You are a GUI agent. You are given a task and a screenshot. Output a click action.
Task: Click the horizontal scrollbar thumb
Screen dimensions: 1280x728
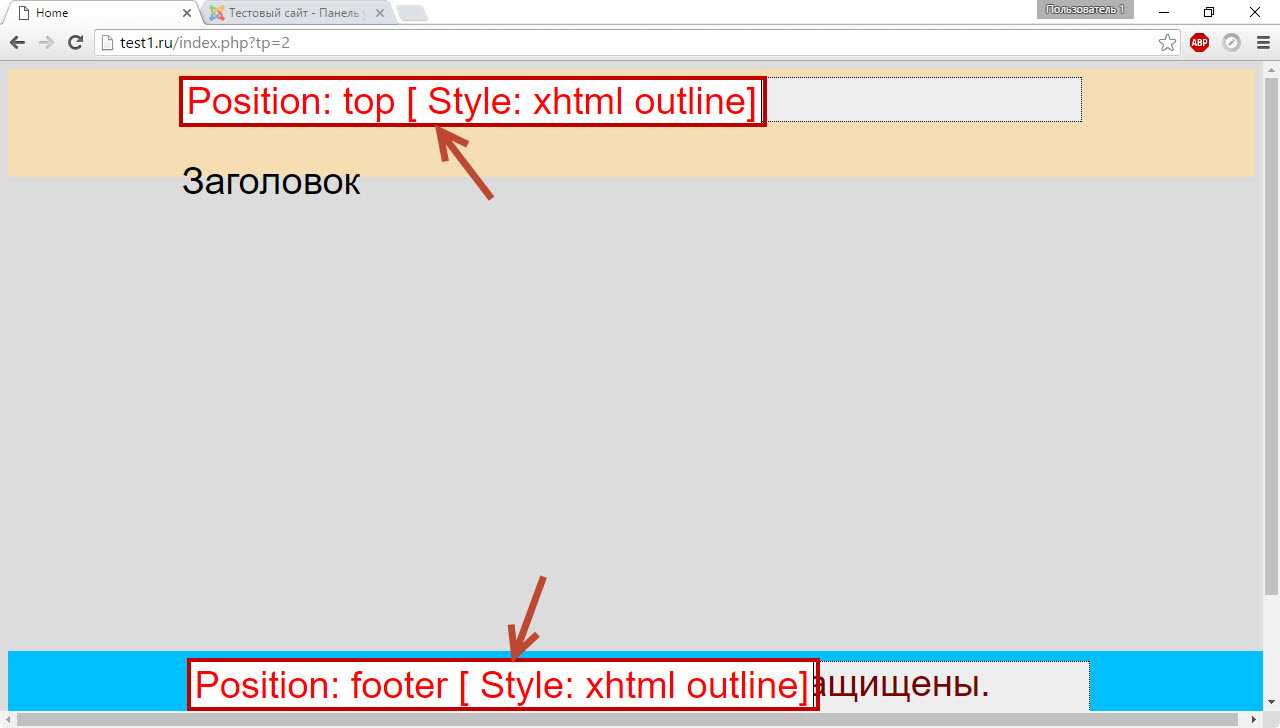click(630, 720)
